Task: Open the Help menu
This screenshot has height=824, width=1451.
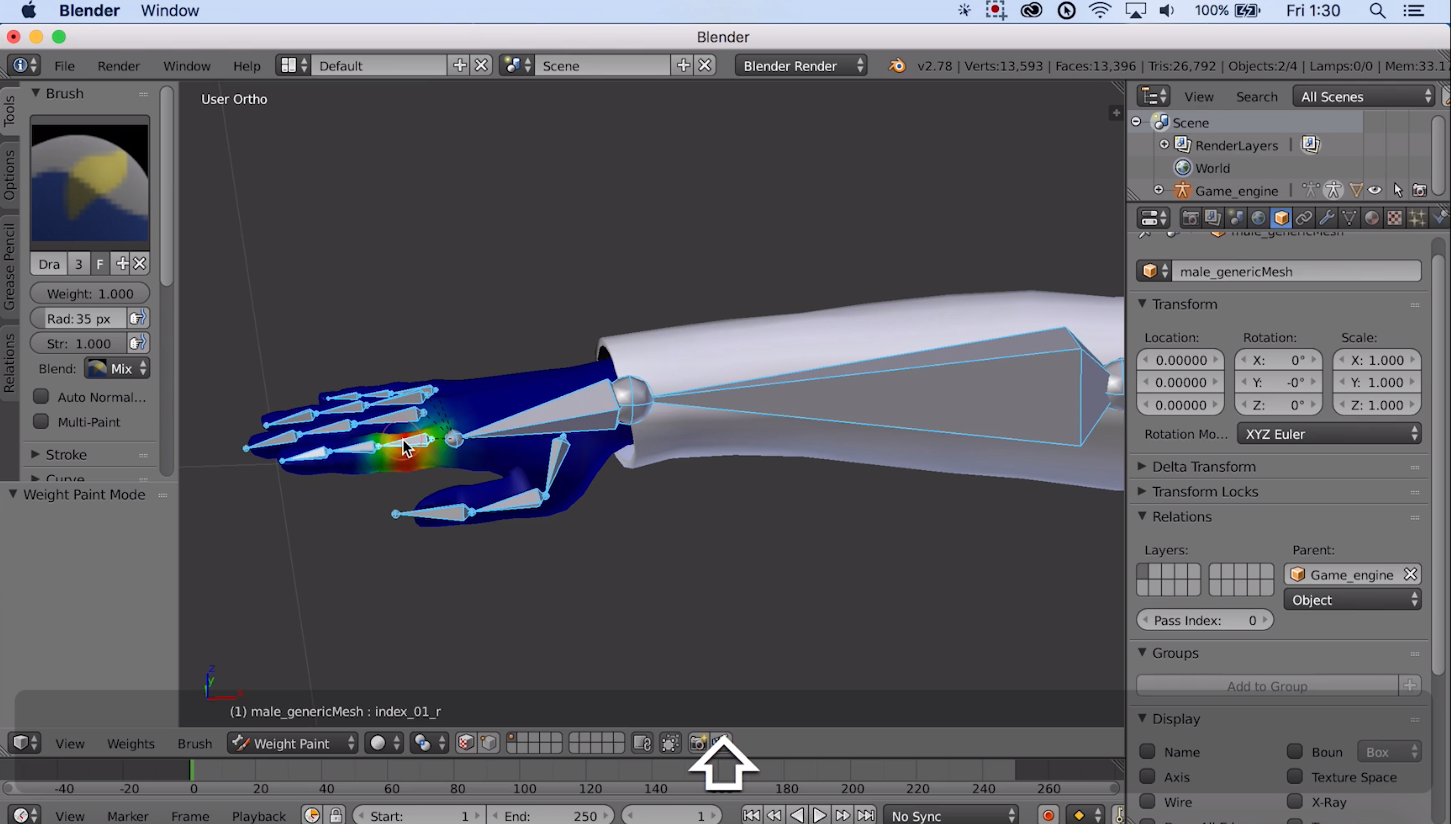Action: tap(247, 65)
